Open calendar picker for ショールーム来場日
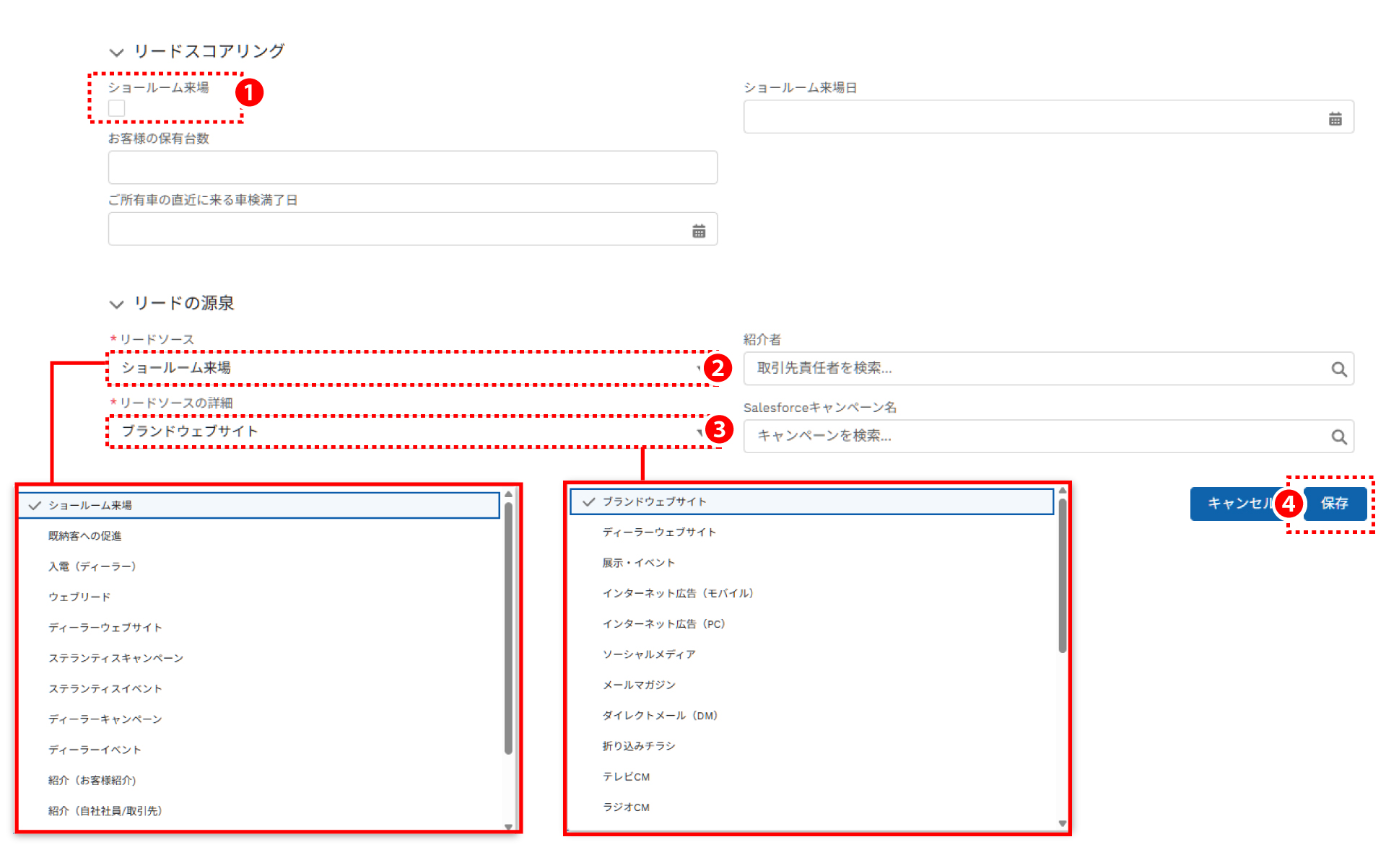 point(1335,119)
